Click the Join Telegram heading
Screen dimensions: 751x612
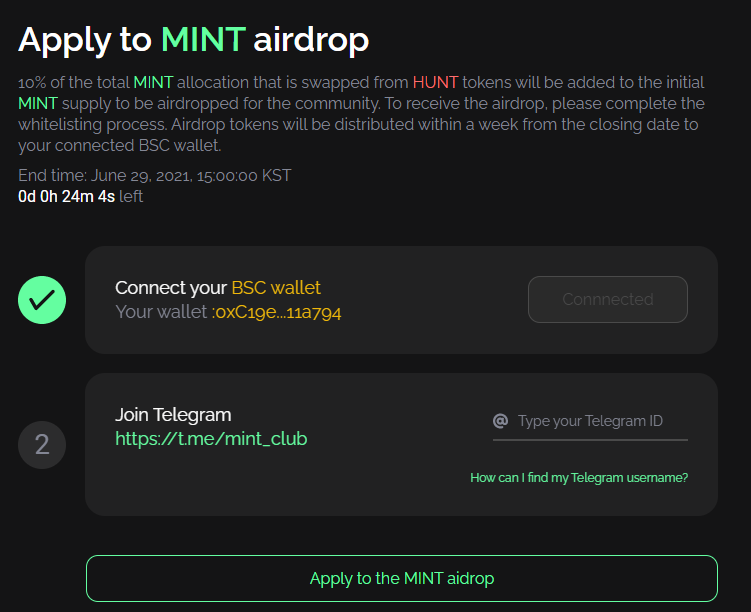(x=173, y=414)
